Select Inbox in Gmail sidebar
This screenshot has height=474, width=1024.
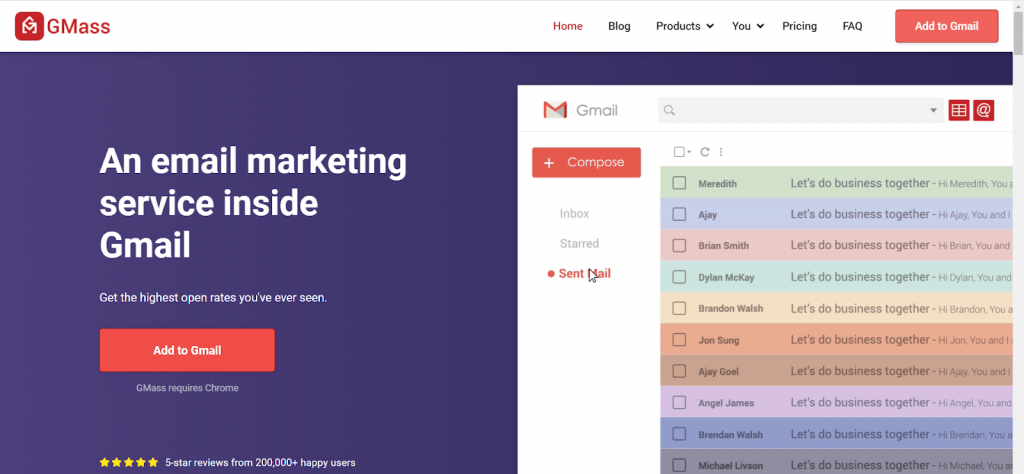coord(574,213)
